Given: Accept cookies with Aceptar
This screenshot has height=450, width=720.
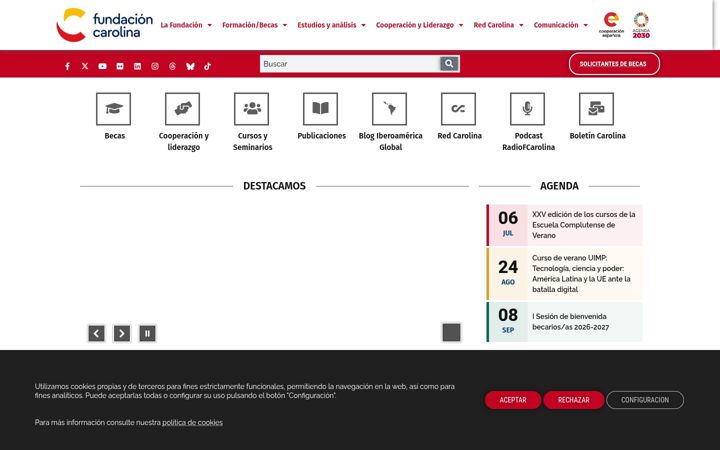Looking at the screenshot, I should (x=513, y=400).
